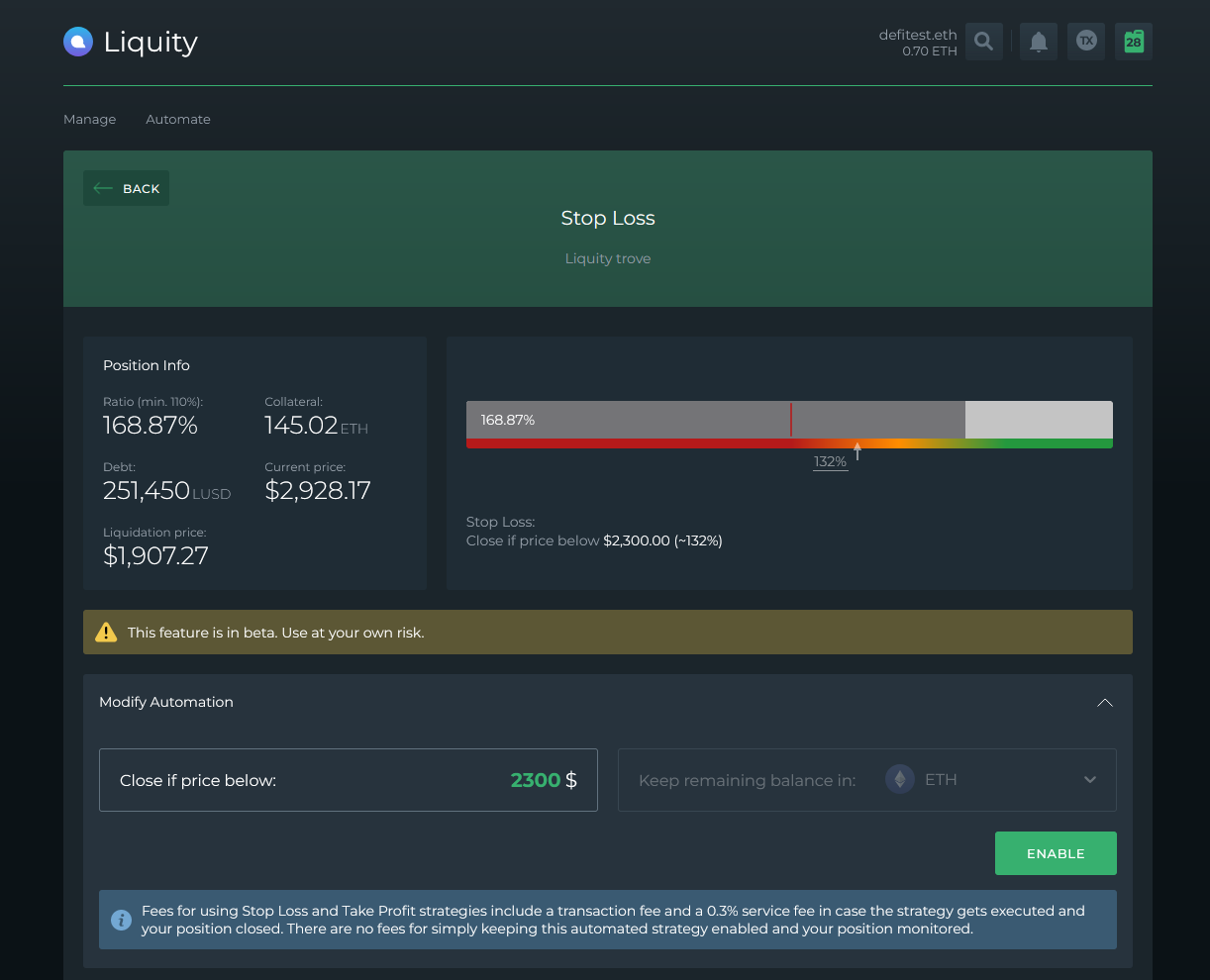
Task: Open the notifications bell icon
Action: click(1039, 42)
